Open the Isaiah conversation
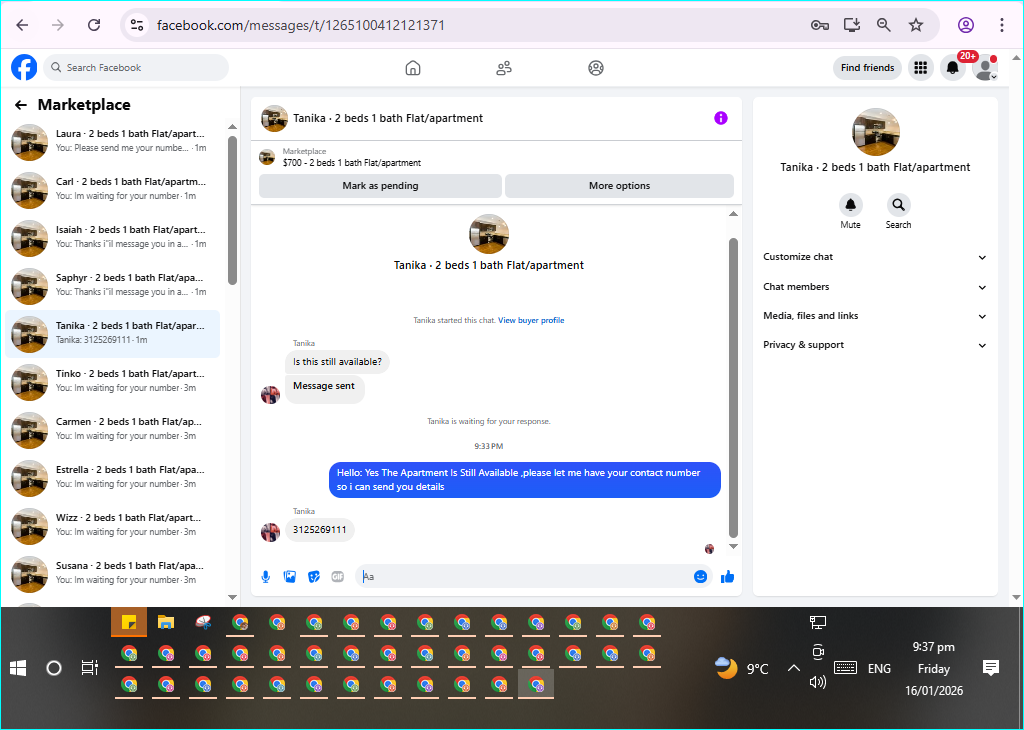 pyautogui.click(x=113, y=238)
